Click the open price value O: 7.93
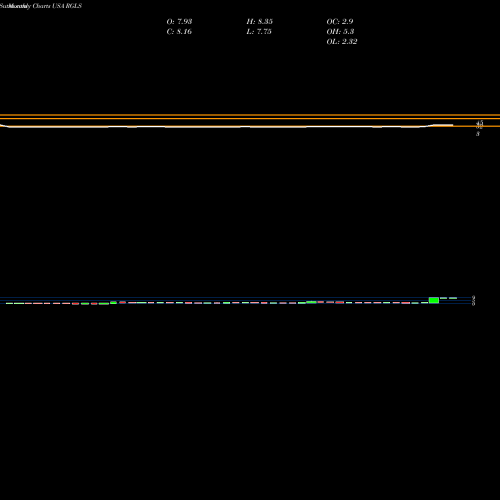Screen dimensions: 500x500 coord(179,22)
